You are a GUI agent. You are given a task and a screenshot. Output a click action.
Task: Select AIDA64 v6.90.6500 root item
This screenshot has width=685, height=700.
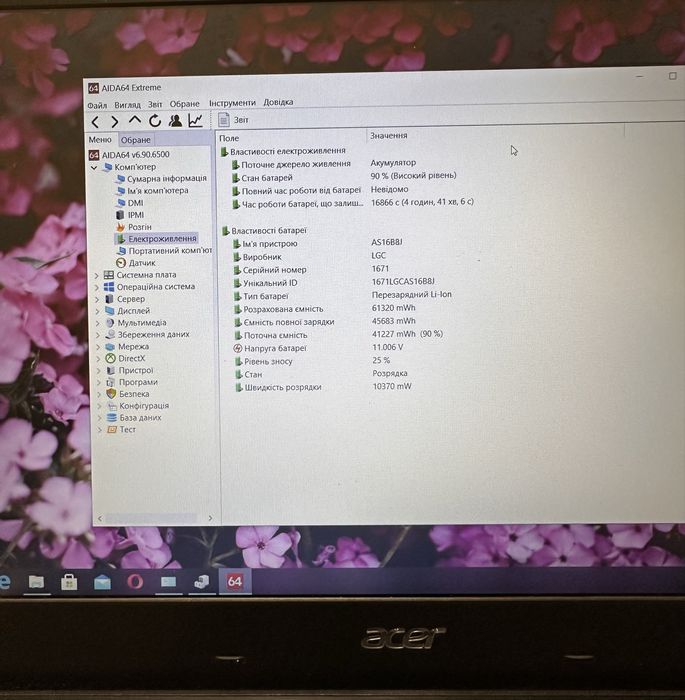click(129, 155)
